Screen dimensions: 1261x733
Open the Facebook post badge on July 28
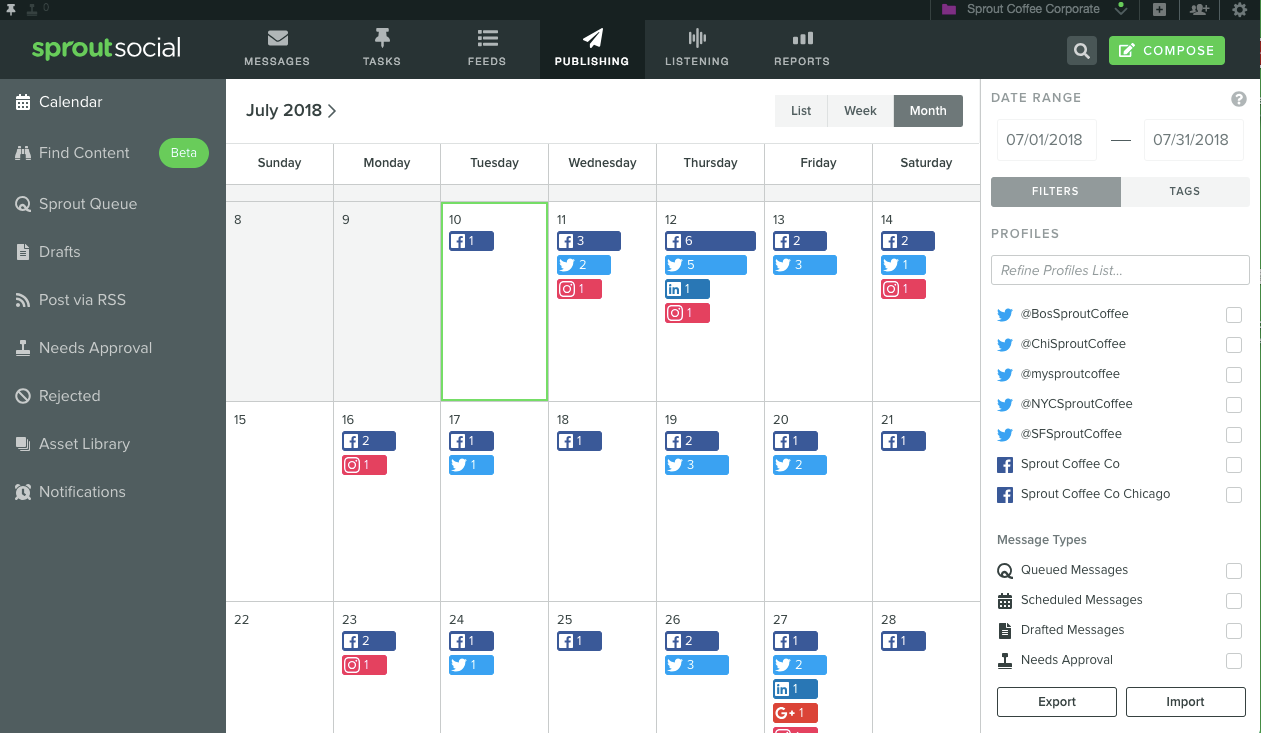coord(903,641)
